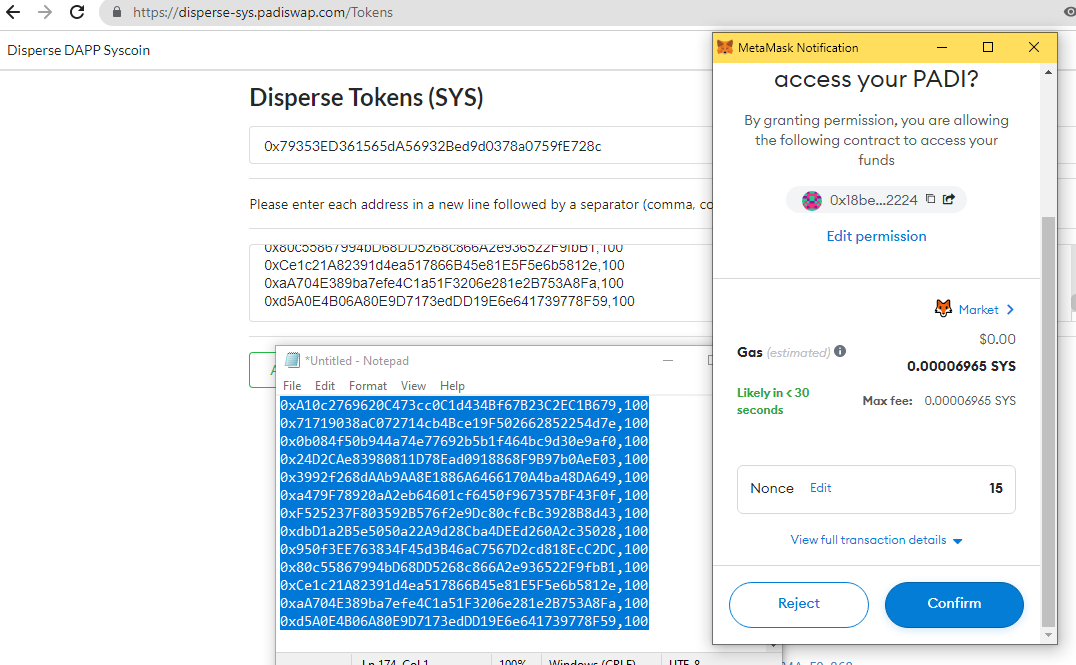The width and height of the screenshot is (1076, 665).
Task: Reject the MetaMask permission request
Action: click(x=799, y=604)
